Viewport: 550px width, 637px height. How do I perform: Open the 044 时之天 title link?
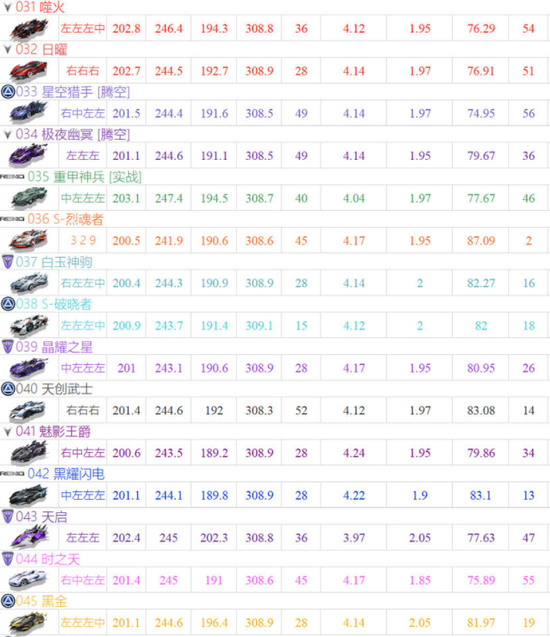[x=48, y=559]
